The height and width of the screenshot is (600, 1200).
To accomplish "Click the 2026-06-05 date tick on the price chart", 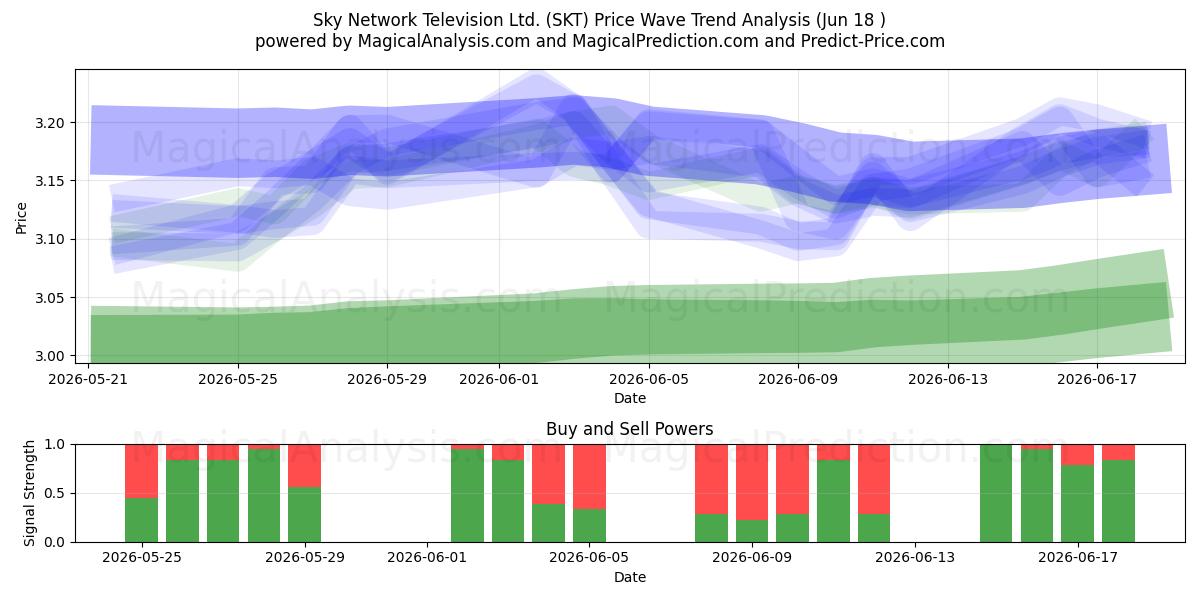I will (x=648, y=379).
